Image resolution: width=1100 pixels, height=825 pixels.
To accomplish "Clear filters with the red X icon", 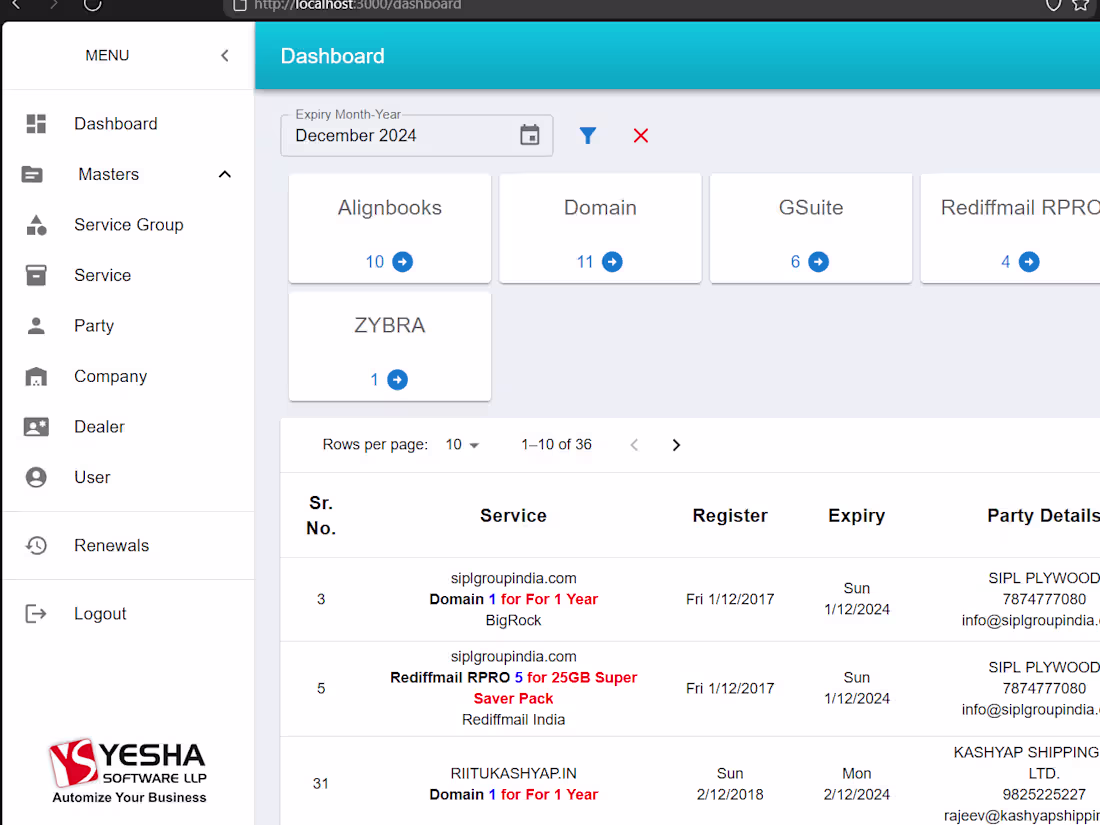I will pyautogui.click(x=640, y=135).
